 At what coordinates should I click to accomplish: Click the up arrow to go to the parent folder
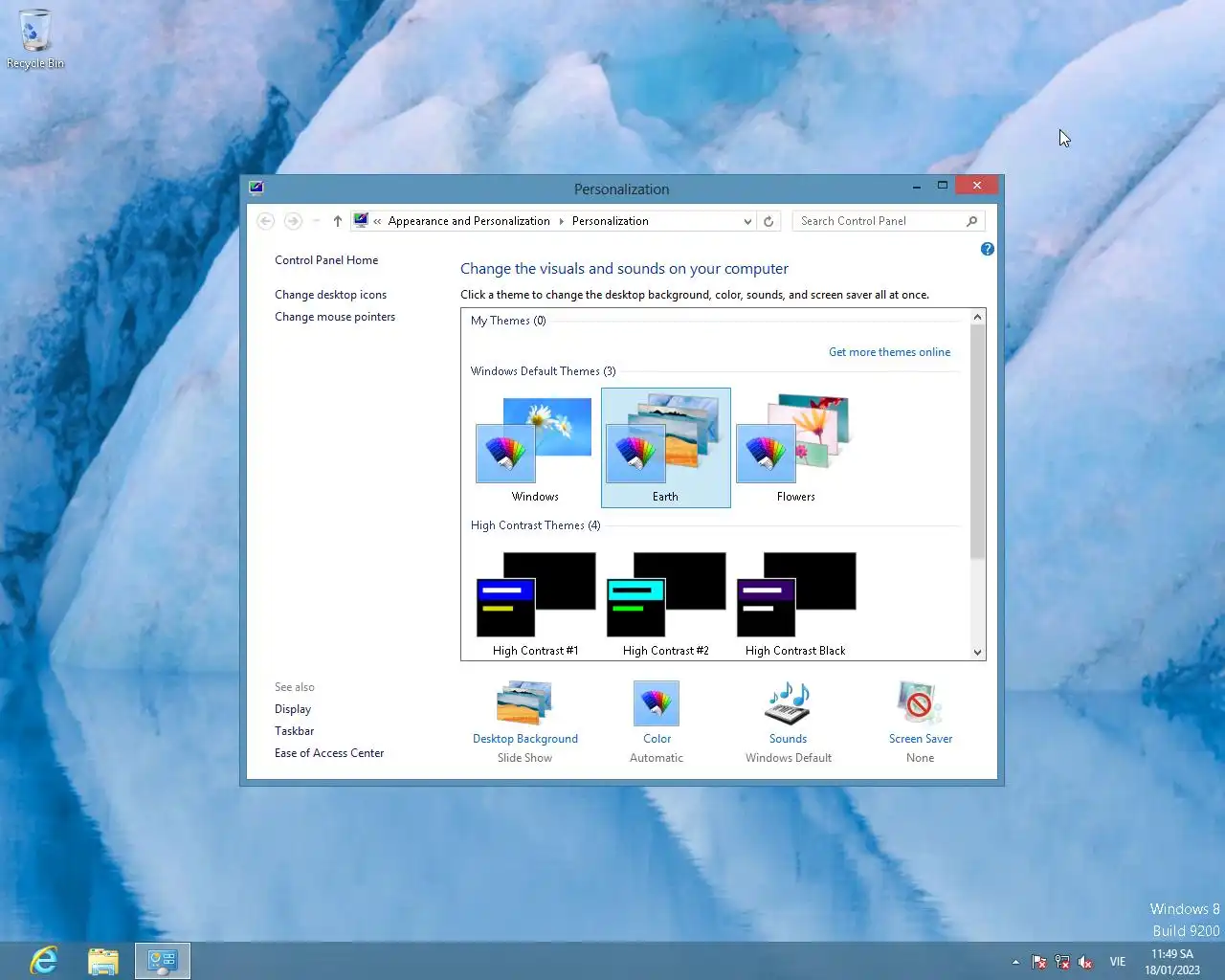tap(338, 221)
